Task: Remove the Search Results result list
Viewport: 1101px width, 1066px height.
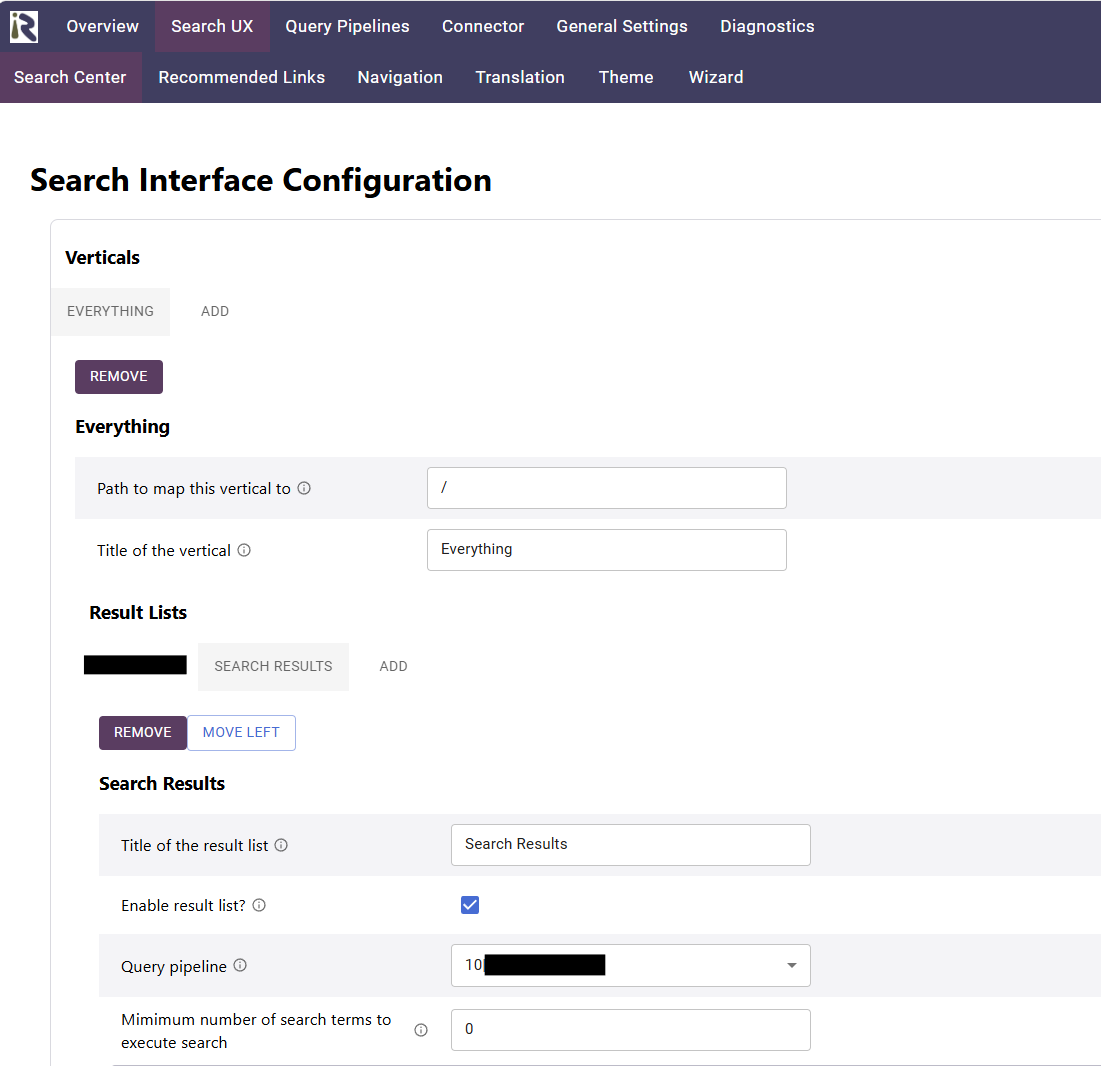Action: (143, 732)
